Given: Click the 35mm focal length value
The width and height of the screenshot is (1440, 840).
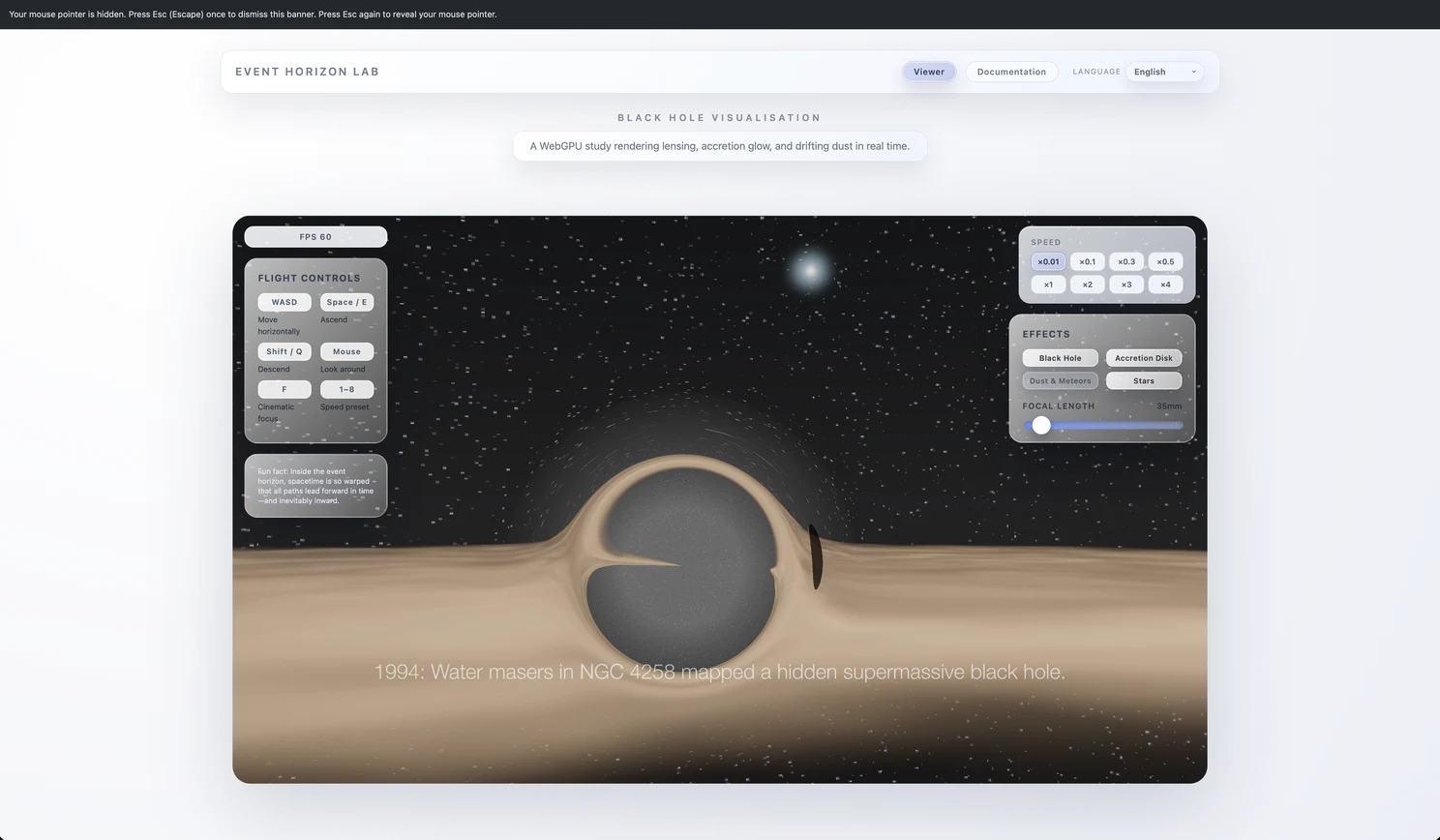Looking at the screenshot, I should coord(1168,406).
